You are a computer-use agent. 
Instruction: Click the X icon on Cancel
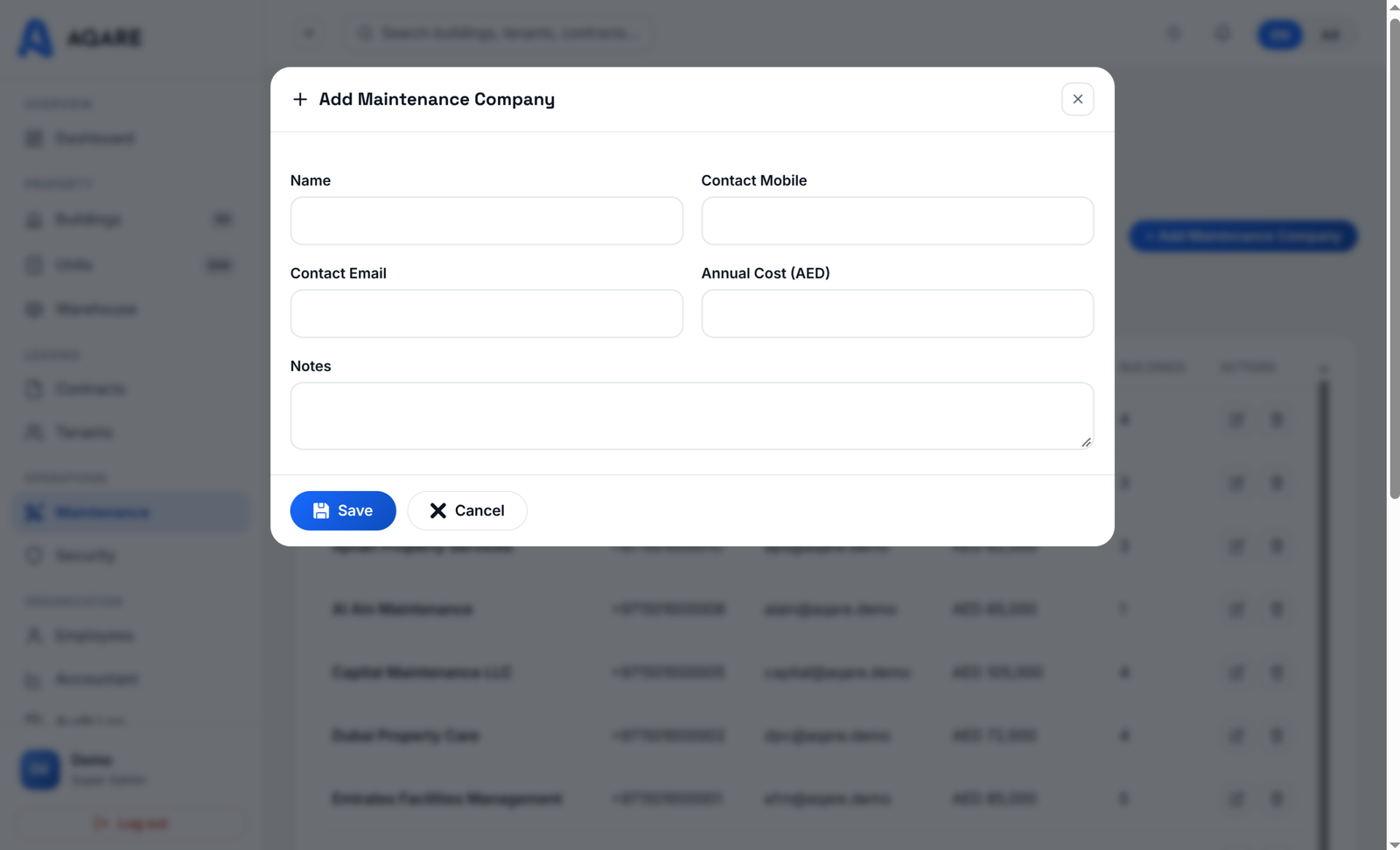(x=437, y=510)
